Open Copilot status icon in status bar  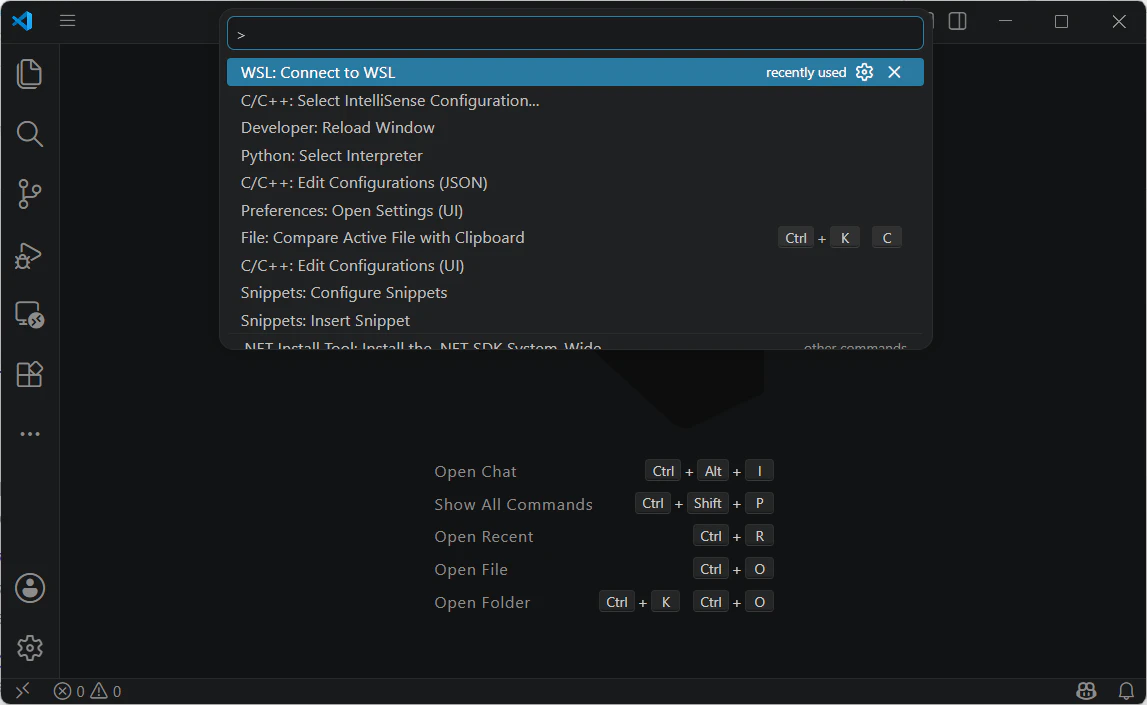click(1086, 690)
